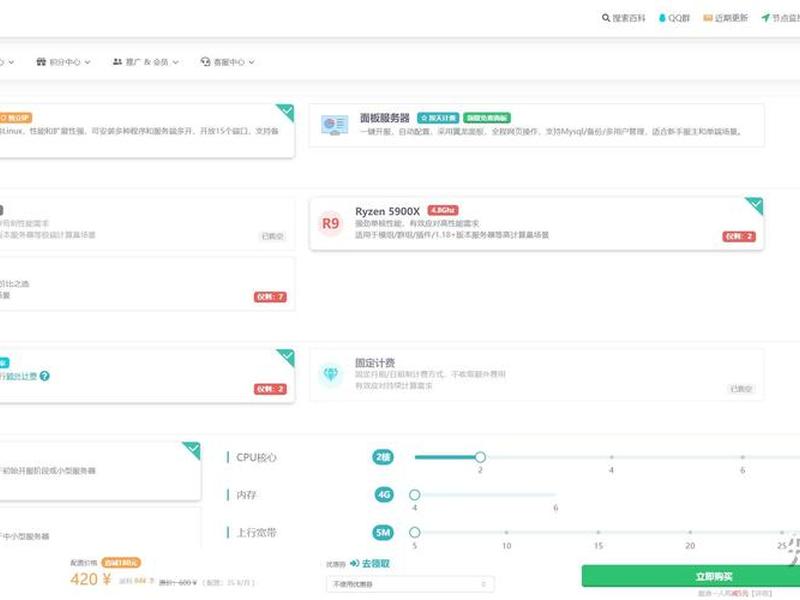800x600 pixels.
Task: Click the 4G memory value badge
Action: tap(384, 495)
